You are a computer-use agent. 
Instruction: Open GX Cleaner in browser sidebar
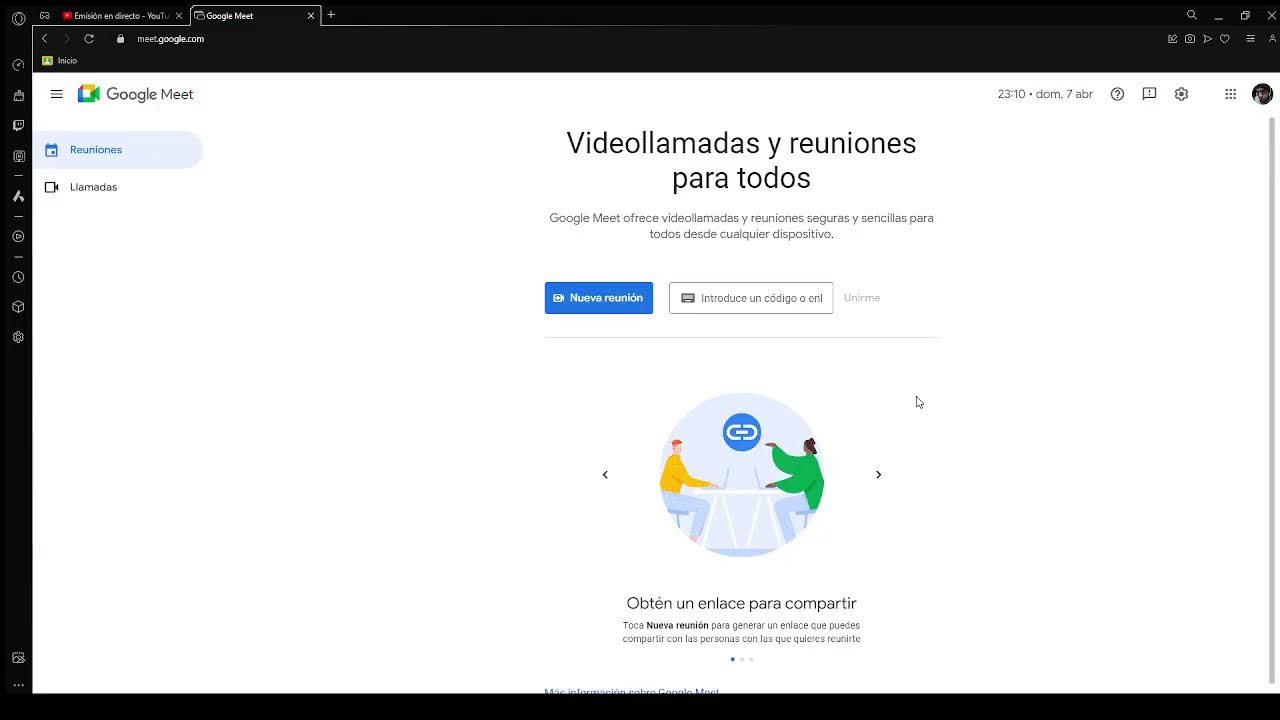[18, 96]
